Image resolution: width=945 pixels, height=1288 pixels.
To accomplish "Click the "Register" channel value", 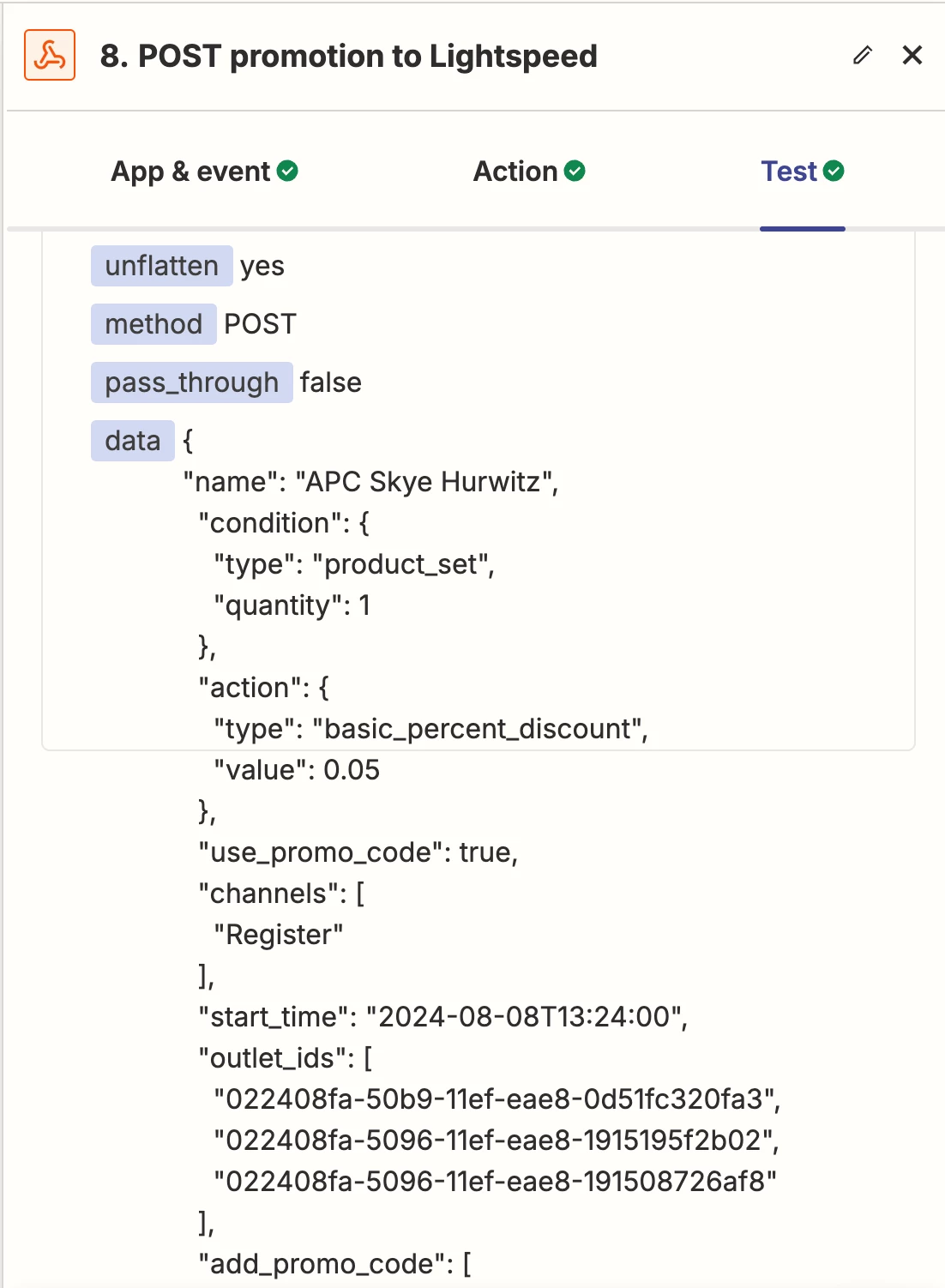I will tap(279, 935).
